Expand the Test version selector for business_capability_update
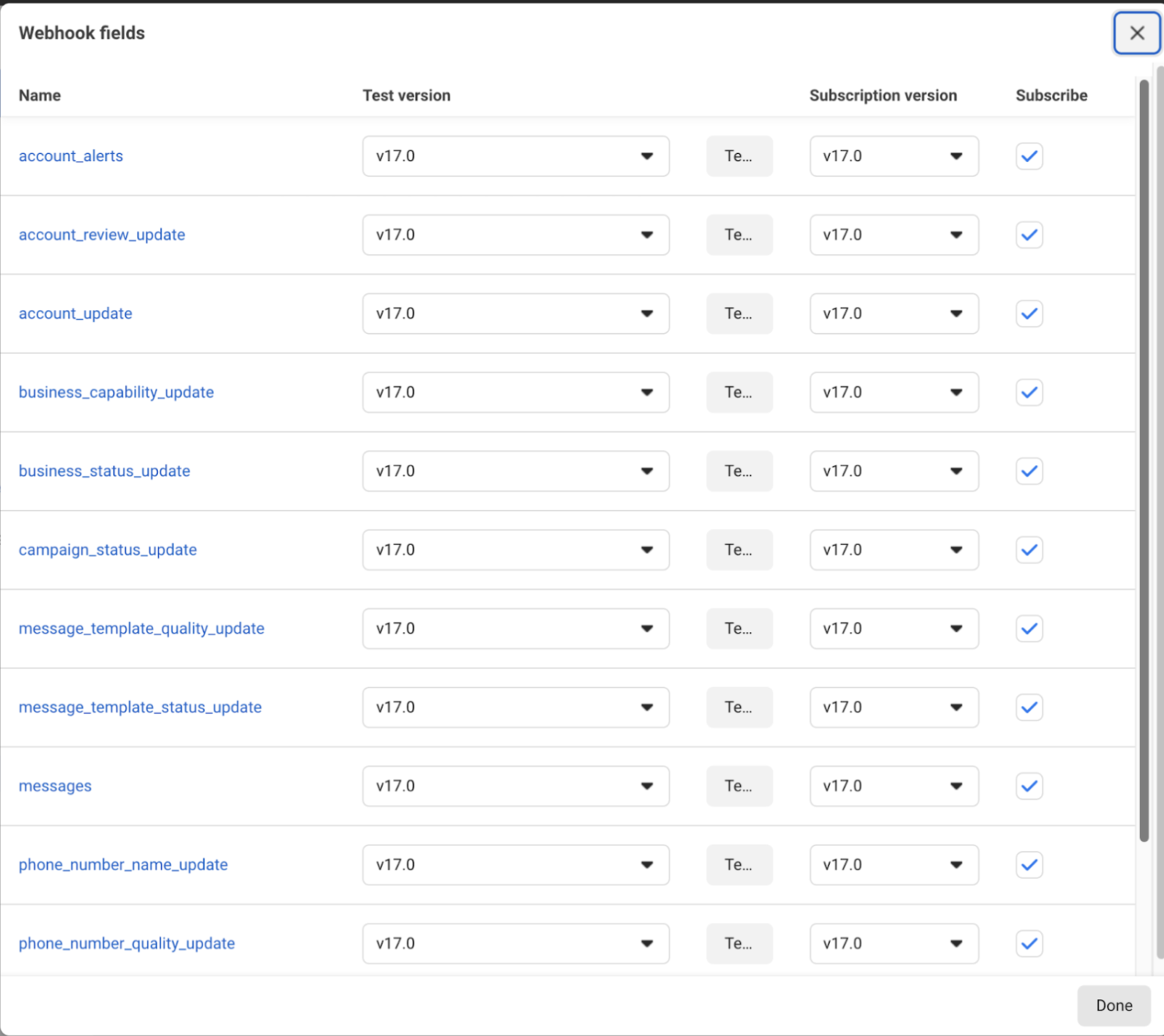The width and height of the screenshot is (1164, 1036). coord(515,392)
